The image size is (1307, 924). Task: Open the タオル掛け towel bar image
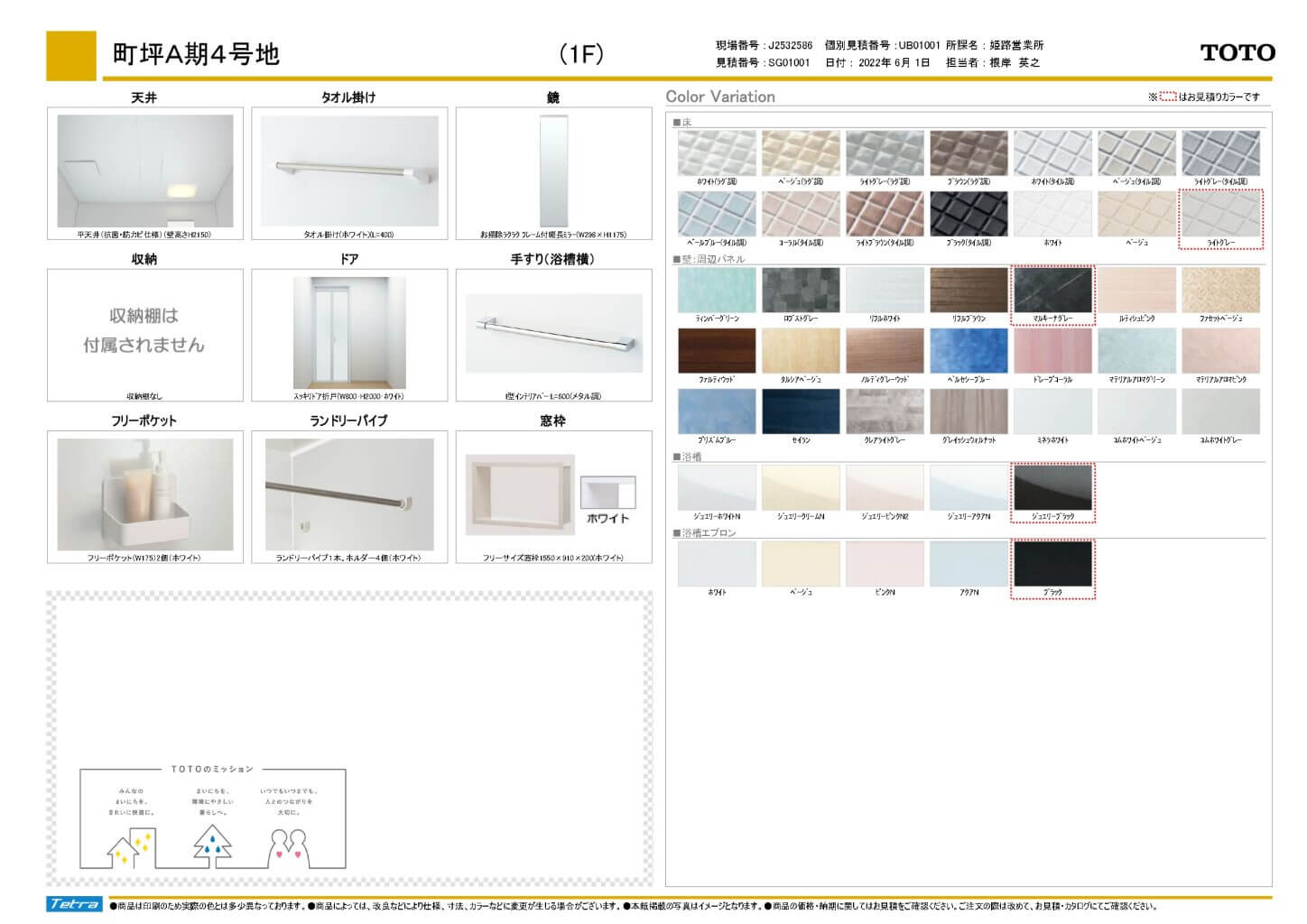349,171
